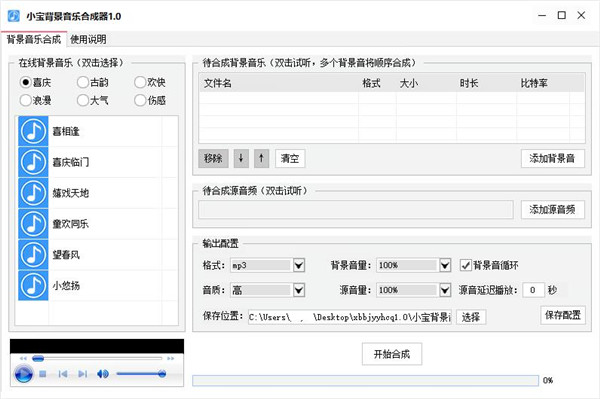Open the 音质 quality dropdown

pos(299,290)
